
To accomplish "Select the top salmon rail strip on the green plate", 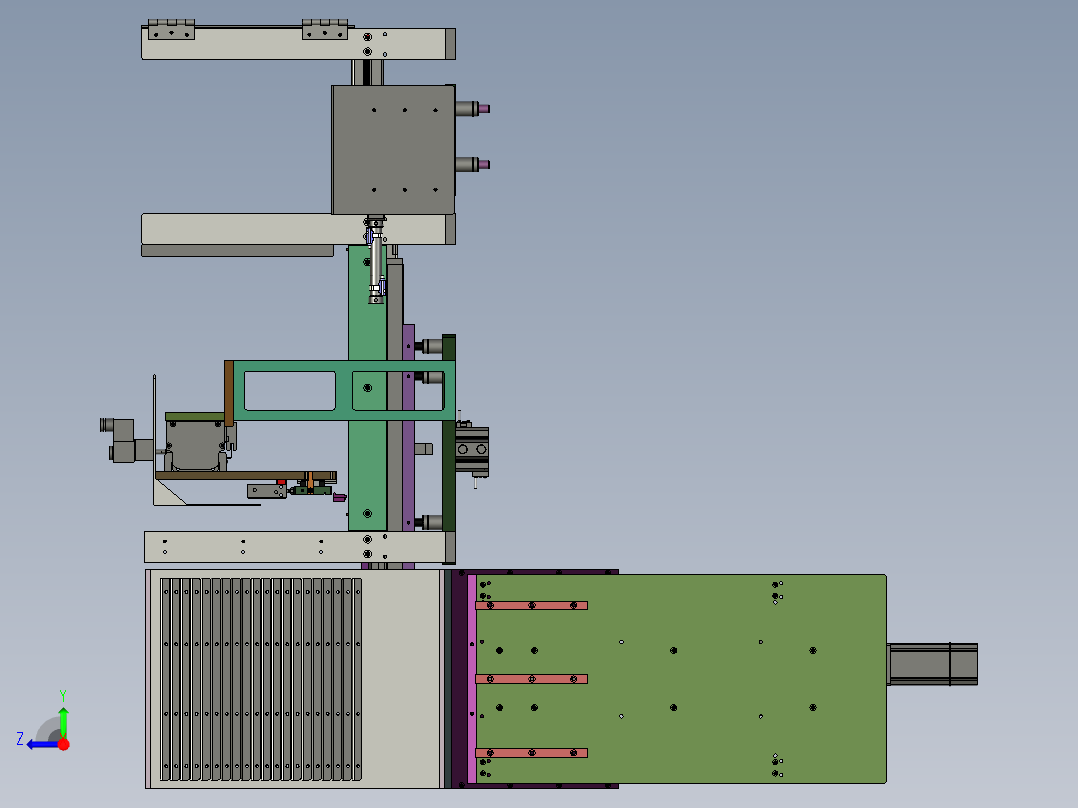I will pyautogui.click(x=531, y=606).
